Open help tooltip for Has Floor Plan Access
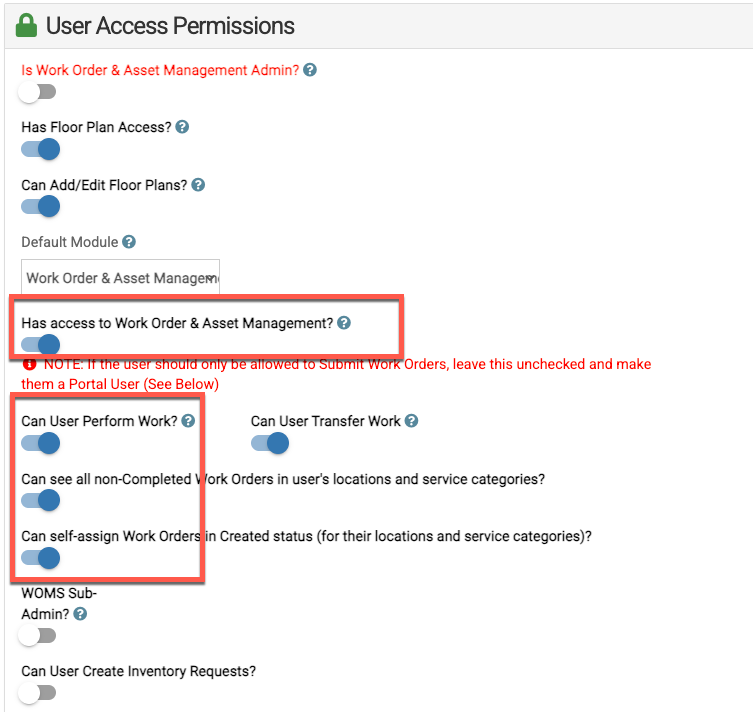This screenshot has height=712, width=753. click(x=182, y=127)
